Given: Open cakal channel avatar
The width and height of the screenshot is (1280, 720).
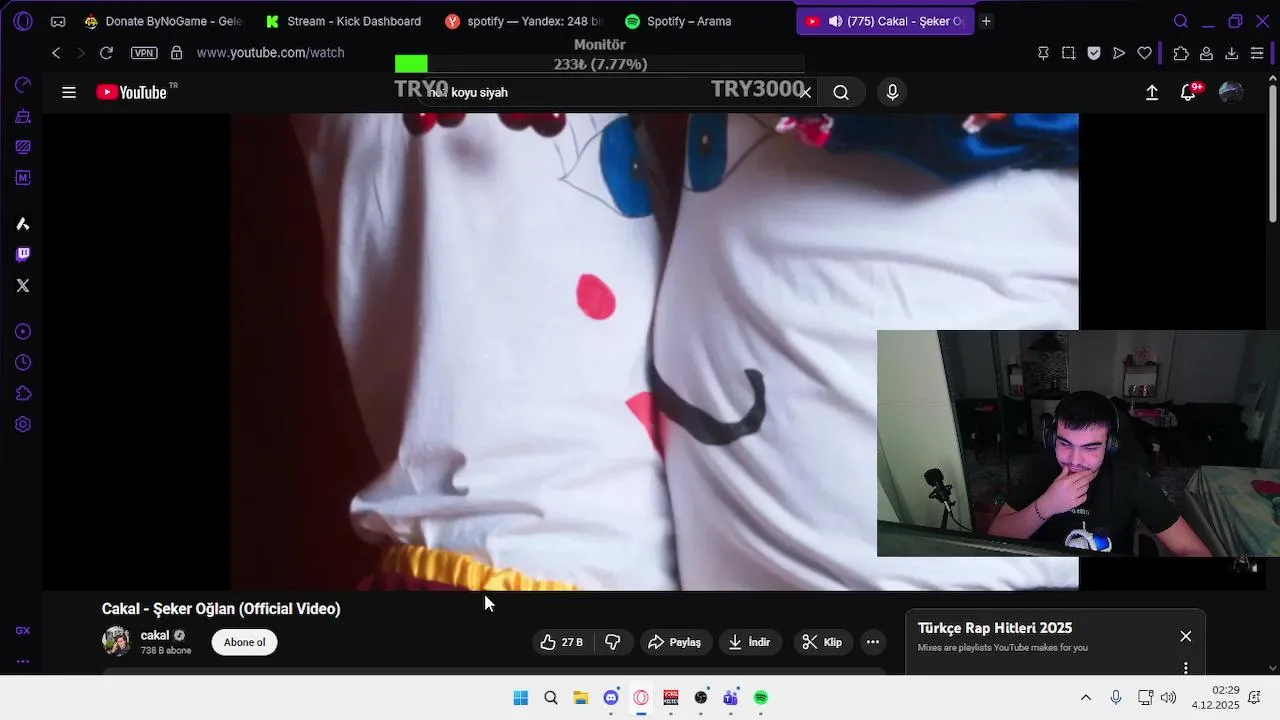Looking at the screenshot, I should click(116, 641).
